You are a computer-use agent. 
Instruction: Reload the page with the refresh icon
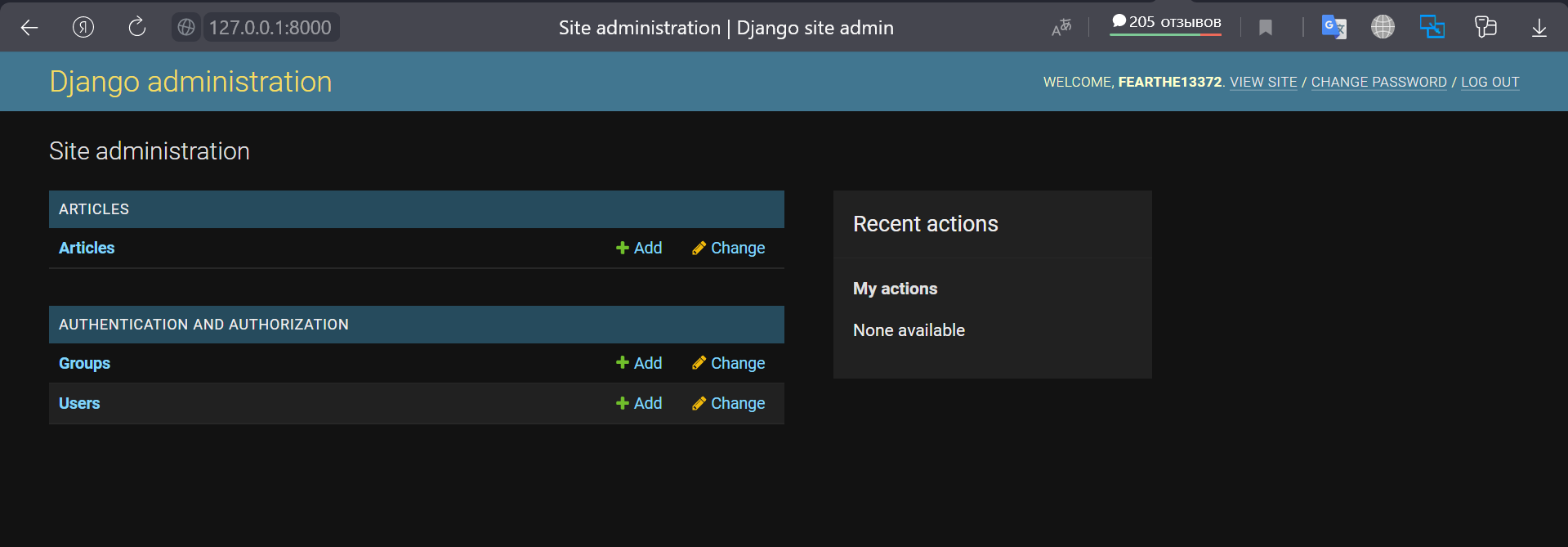pyautogui.click(x=137, y=28)
